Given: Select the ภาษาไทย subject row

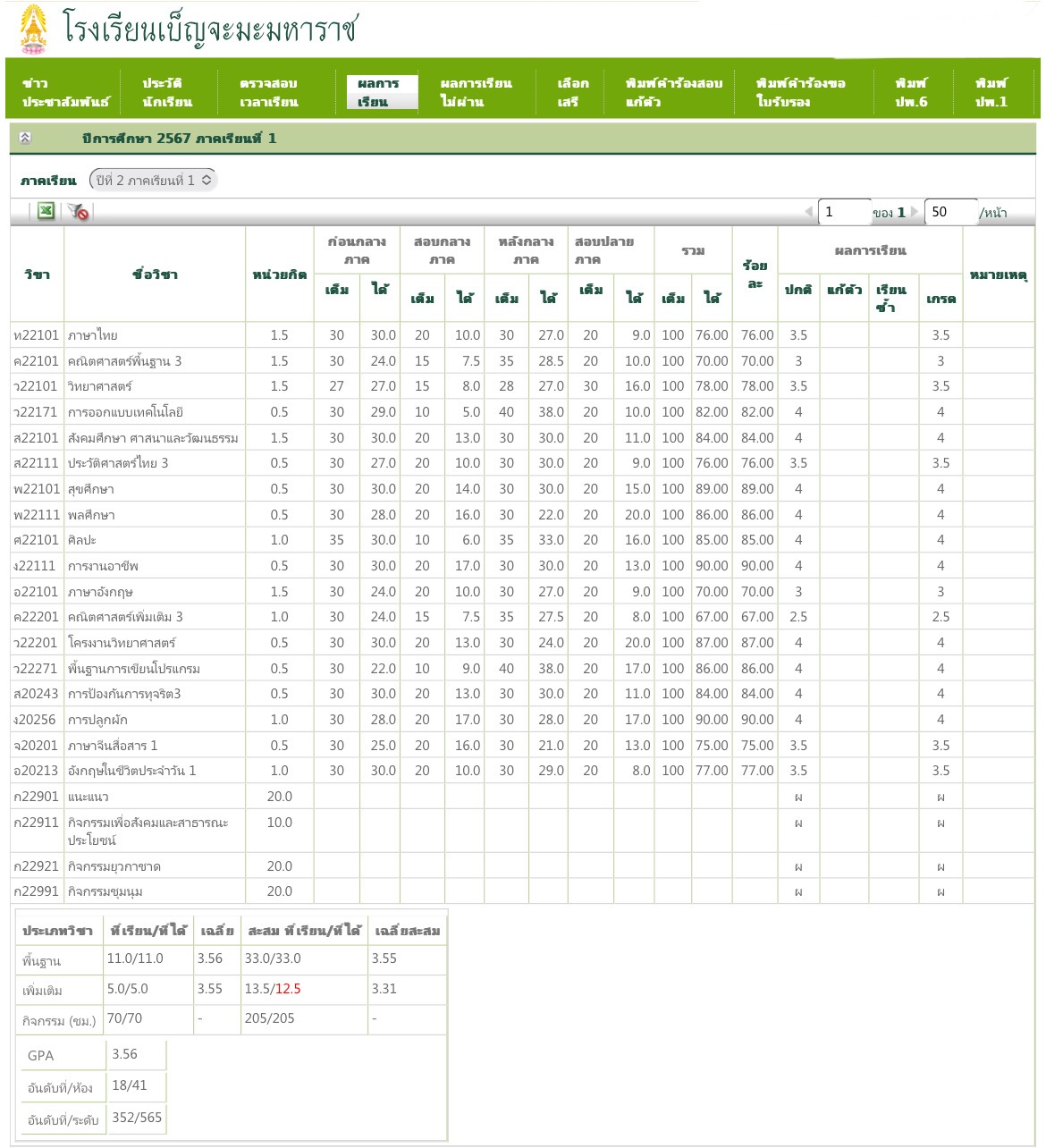Looking at the screenshot, I should pyautogui.click(x=522, y=335).
